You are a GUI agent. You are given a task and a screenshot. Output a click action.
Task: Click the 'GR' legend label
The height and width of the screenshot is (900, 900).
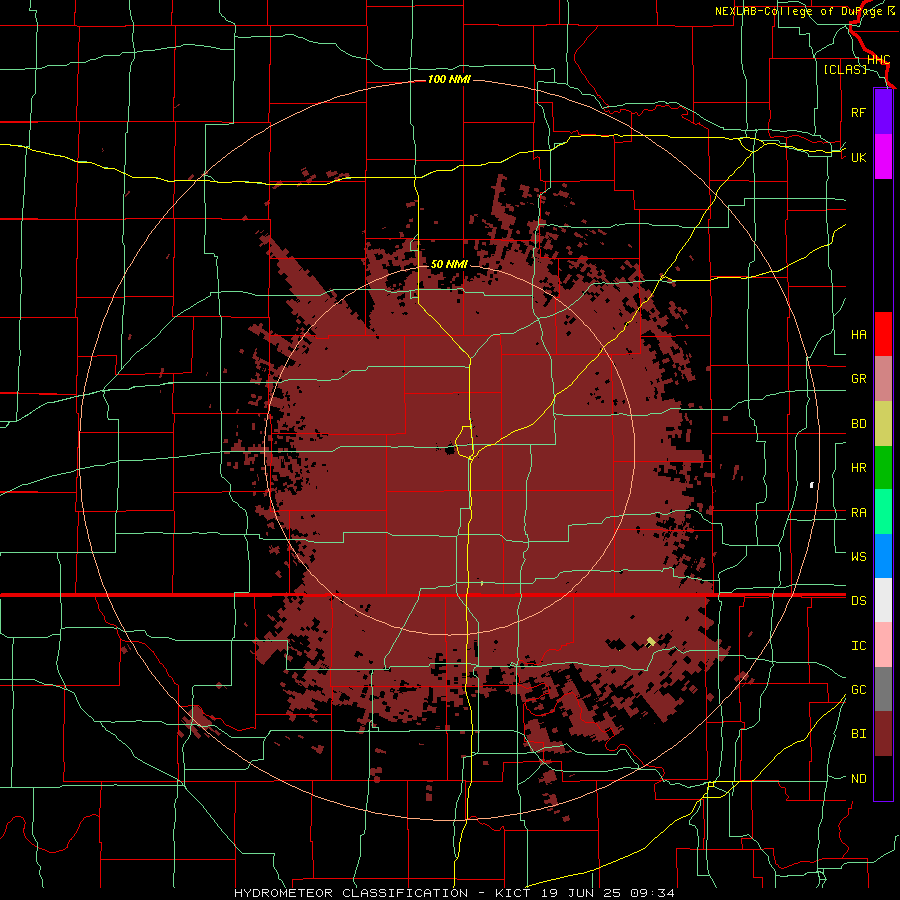(858, 379)
